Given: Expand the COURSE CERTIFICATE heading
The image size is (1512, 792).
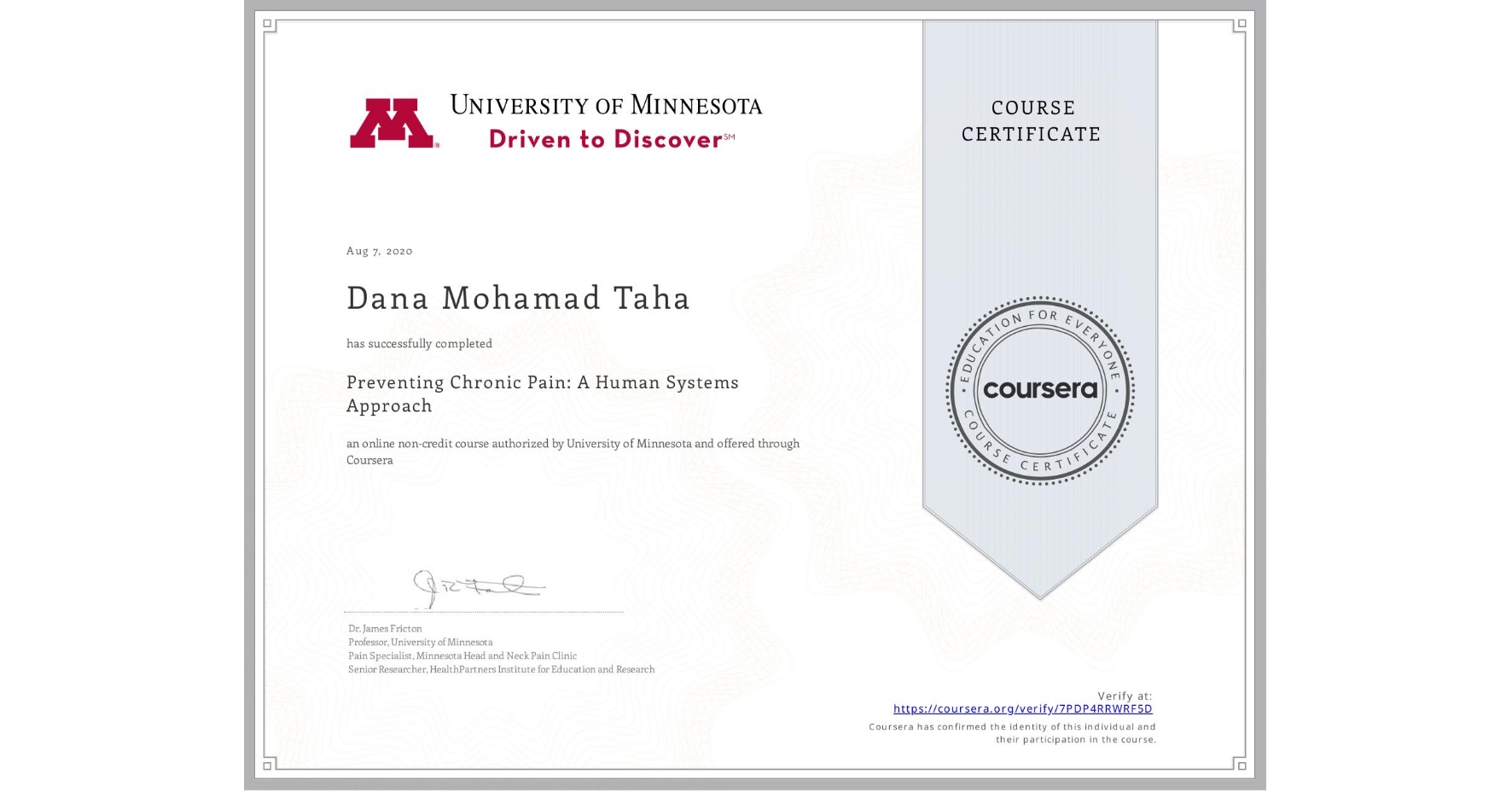Looking at the screenshot, I should point(1032,121).
